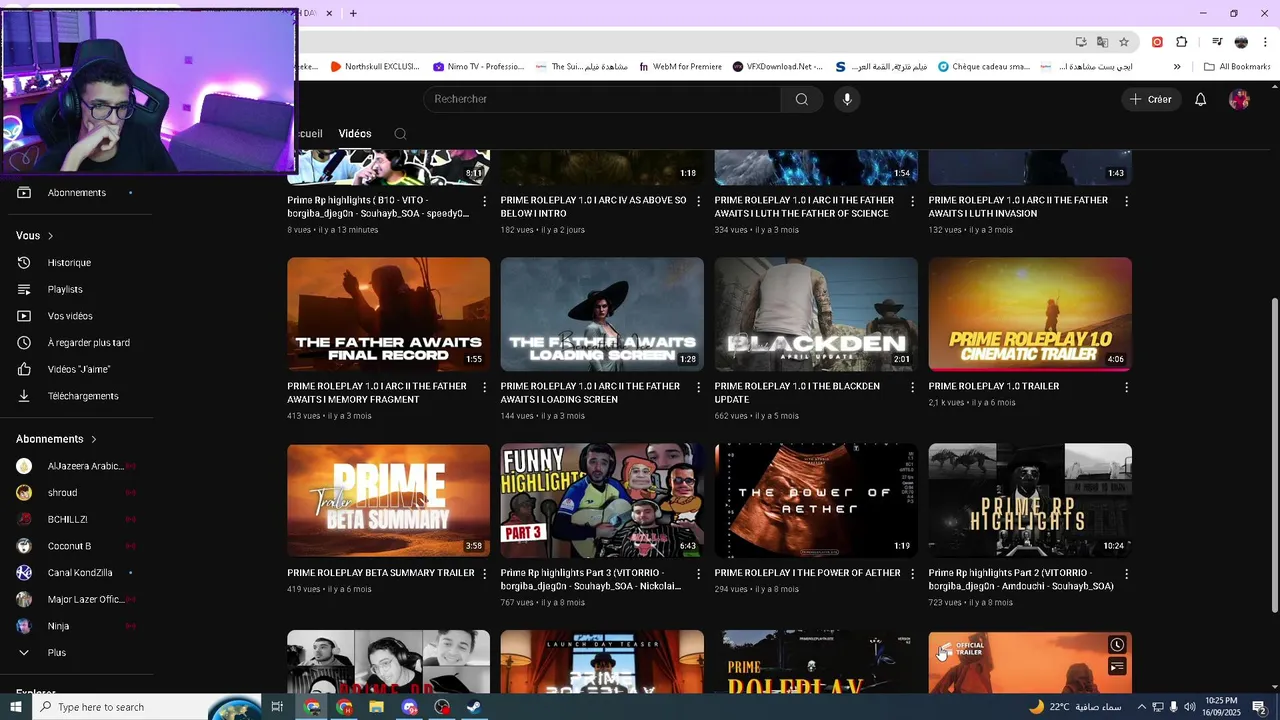Click the Historique clock icon in sidebar
This screenshot has width=1280, height=720.
tap(24, 262)
